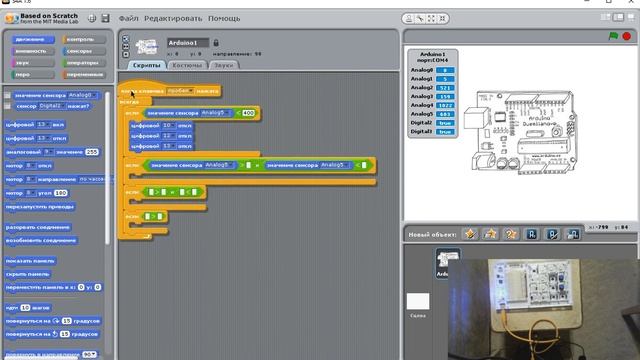
Task: Click the 400 value field in script
Action: click(x=249, y=113)
